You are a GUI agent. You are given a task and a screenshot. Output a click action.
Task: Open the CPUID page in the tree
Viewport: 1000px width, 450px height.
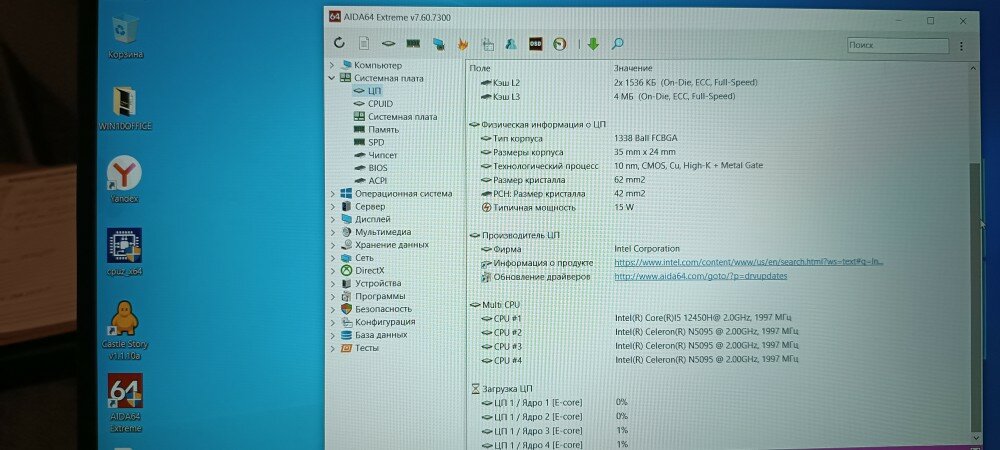(x=380, y=104)
